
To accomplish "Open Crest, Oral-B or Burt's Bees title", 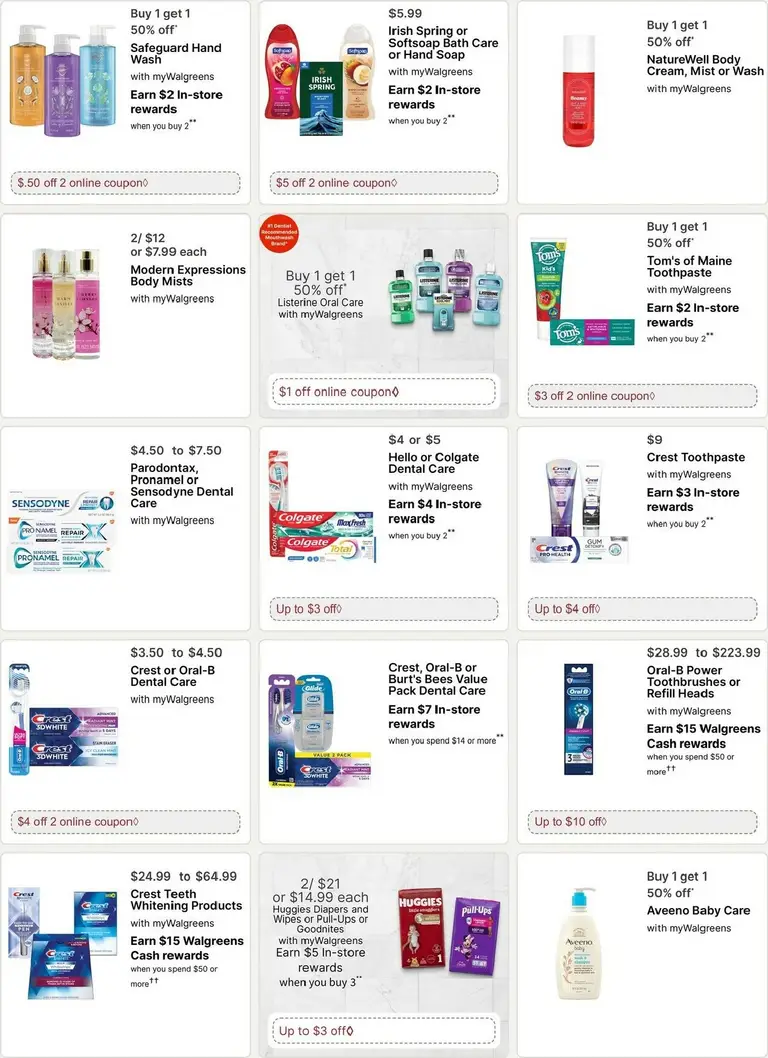I will (x=437, y=679).
